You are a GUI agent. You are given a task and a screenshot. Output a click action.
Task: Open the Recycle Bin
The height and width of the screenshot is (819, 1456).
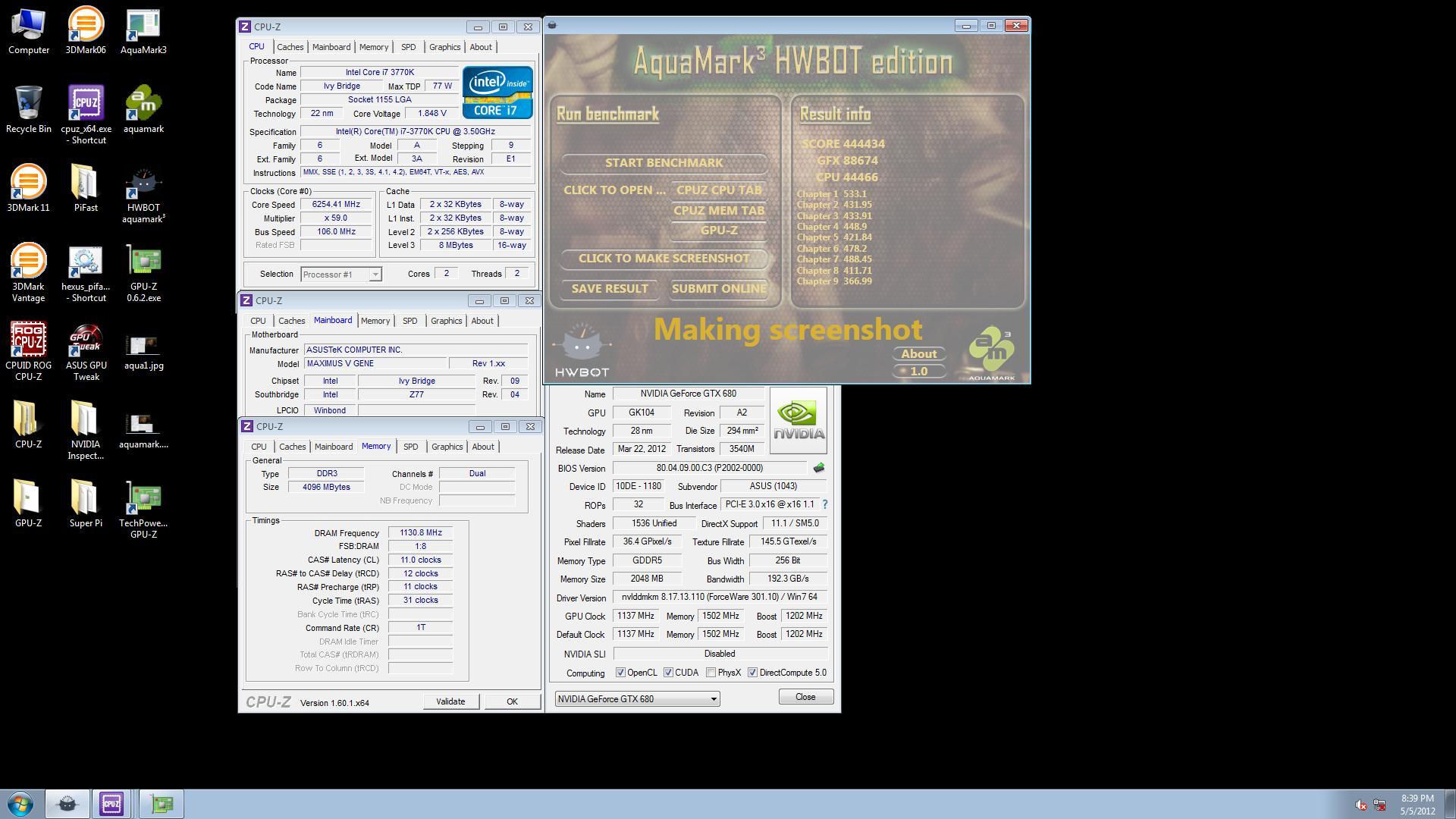coord(28,109)
